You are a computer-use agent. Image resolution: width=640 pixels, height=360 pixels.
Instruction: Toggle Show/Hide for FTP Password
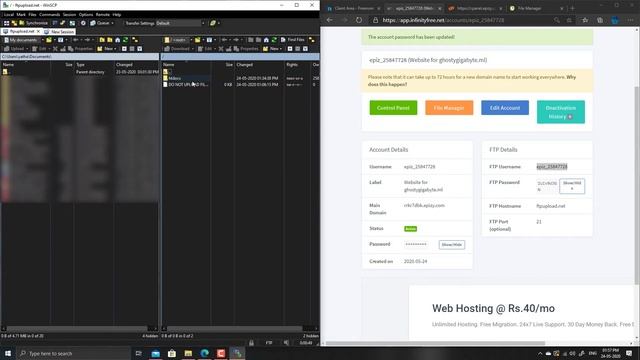click(572, 186)
